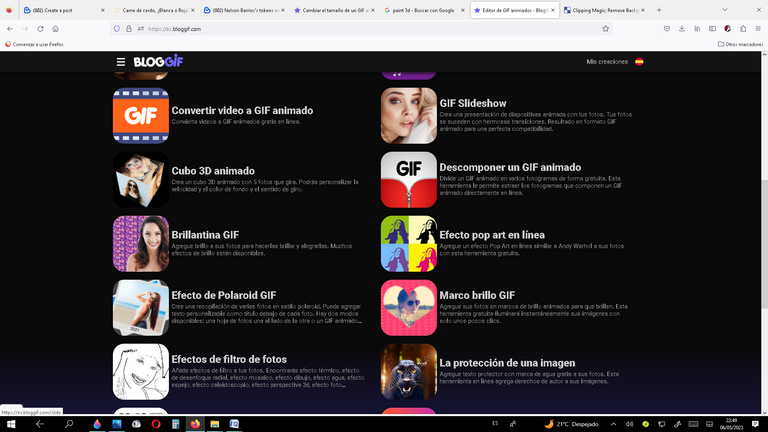Show hidden system tray icons
768x432 pixels.
613,424
